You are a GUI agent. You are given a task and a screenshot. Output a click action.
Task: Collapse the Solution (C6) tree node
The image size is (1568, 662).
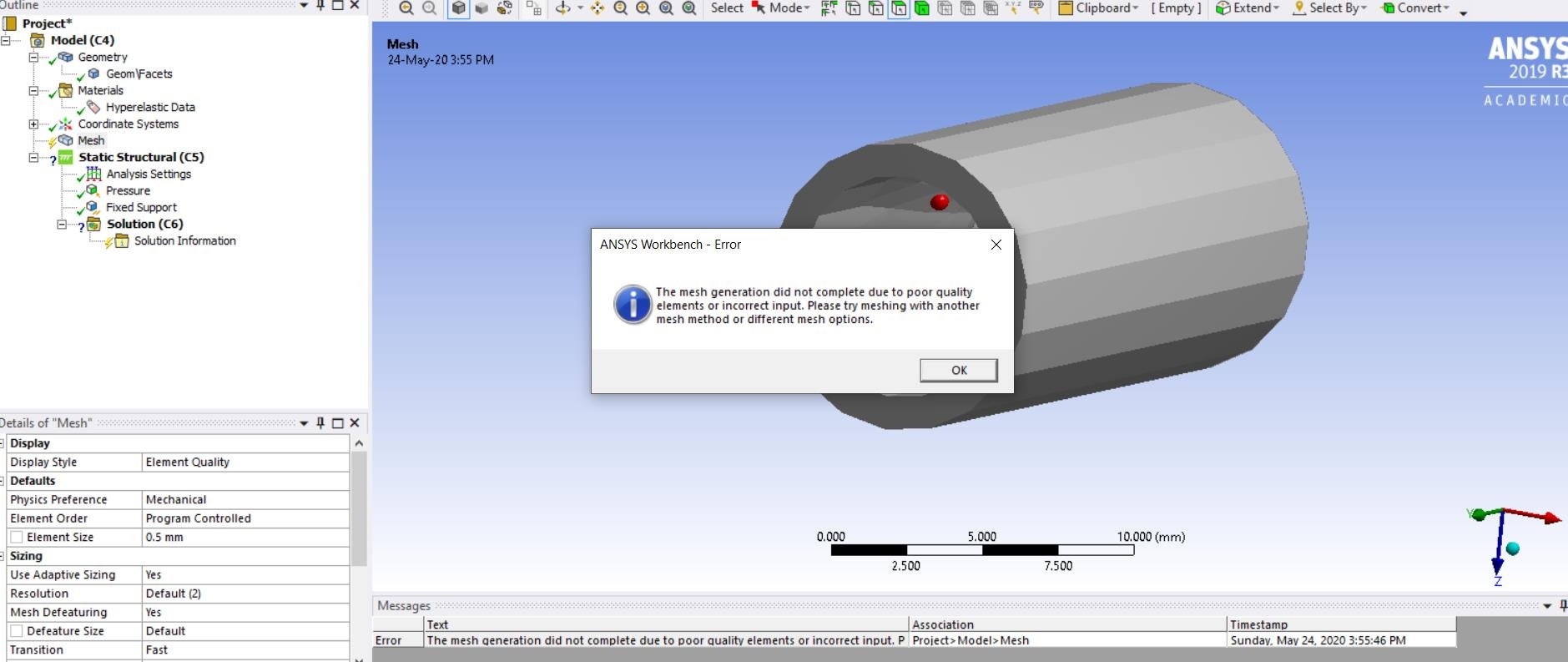point(61,224)
